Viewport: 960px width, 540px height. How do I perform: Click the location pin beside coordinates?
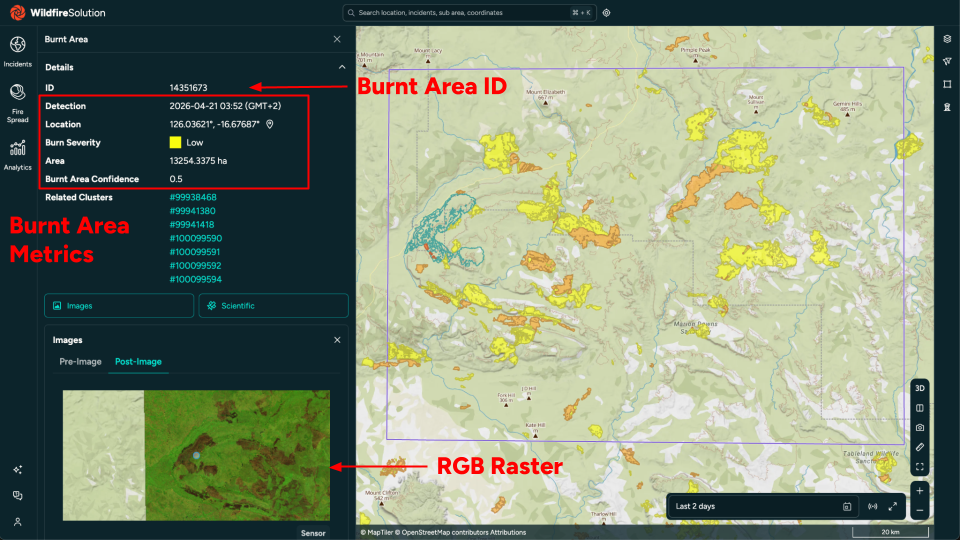(x=269, y=124)
